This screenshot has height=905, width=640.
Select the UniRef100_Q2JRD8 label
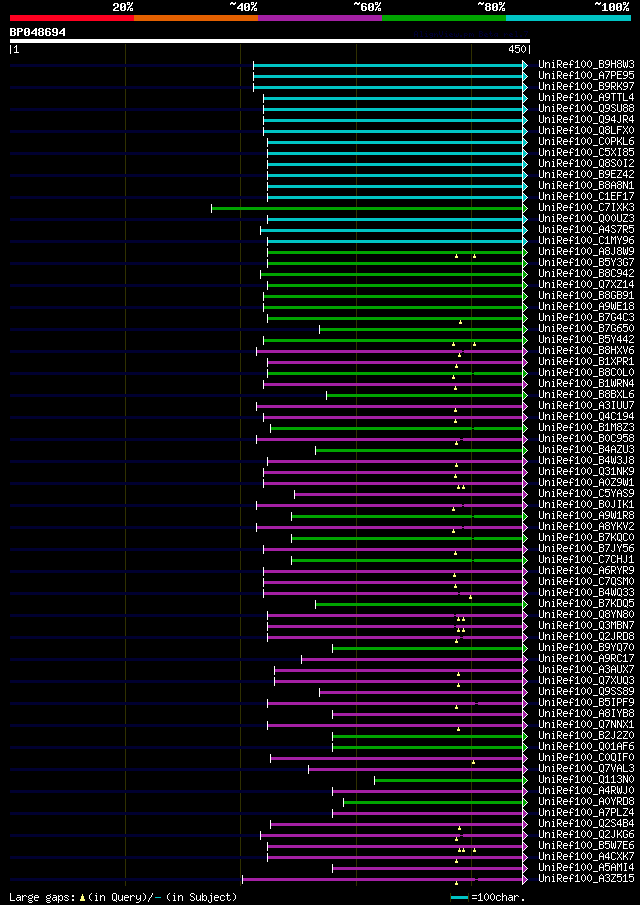pos(586,637)
